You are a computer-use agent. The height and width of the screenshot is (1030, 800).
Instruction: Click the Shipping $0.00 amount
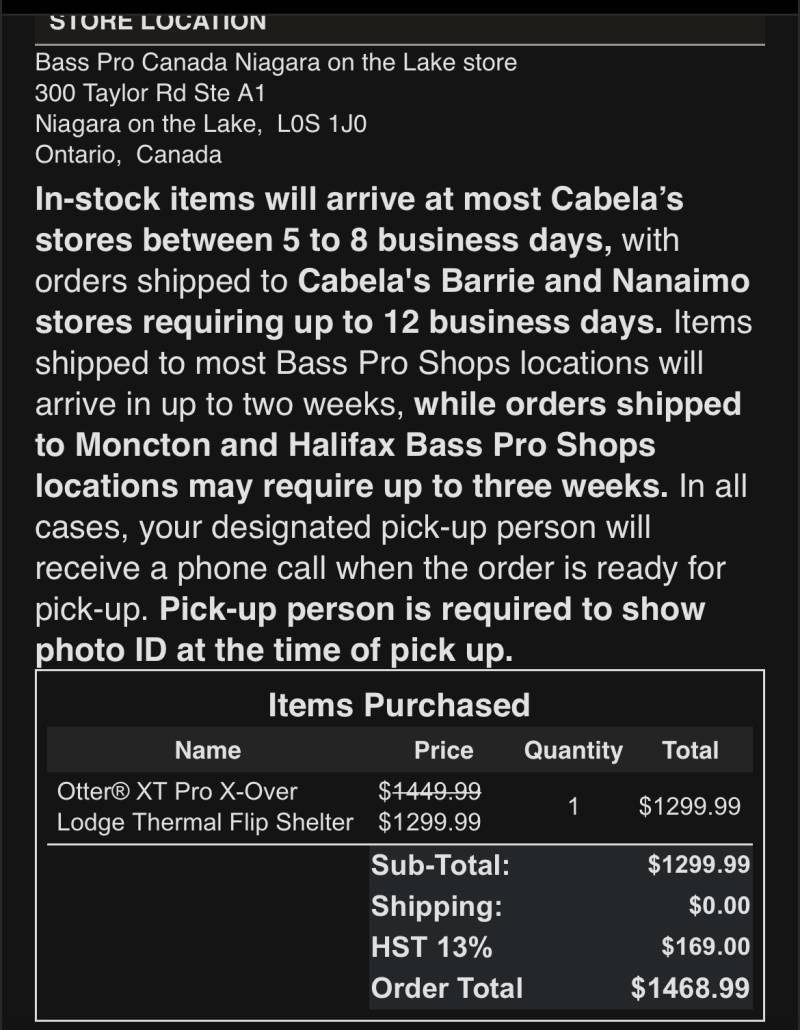pyautogui.click(x=719, y=906)
